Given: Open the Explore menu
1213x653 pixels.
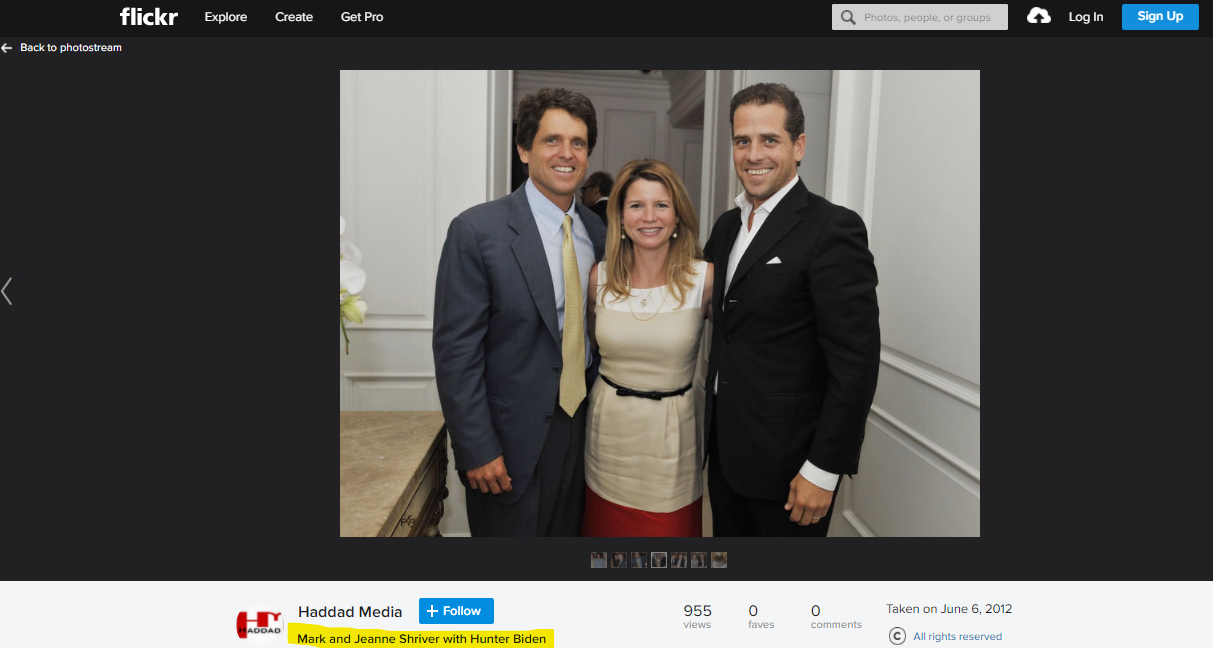Looking at the screenshot, I should click(x=226, y=17).
